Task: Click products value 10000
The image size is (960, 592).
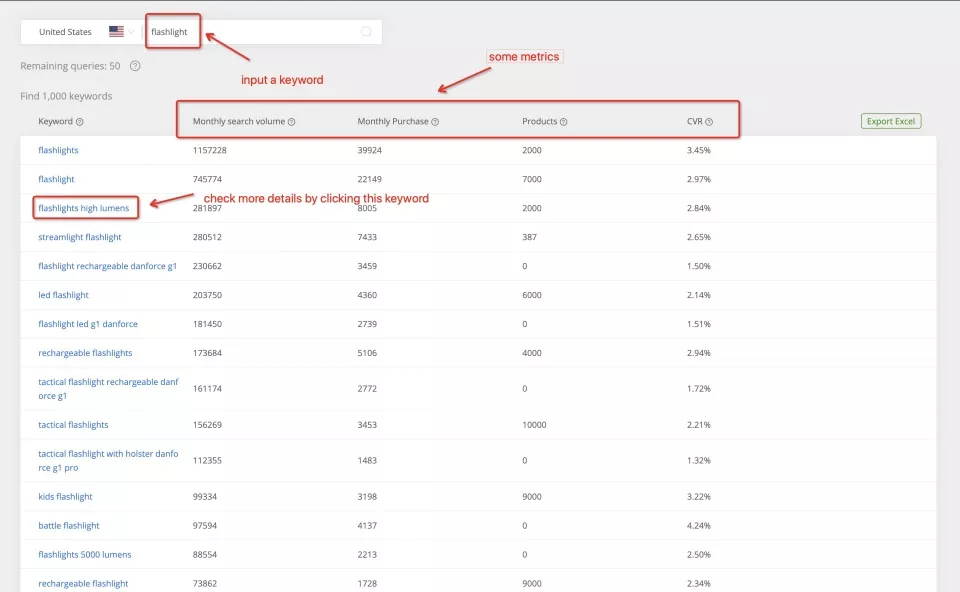Action: tap(534, 425)
